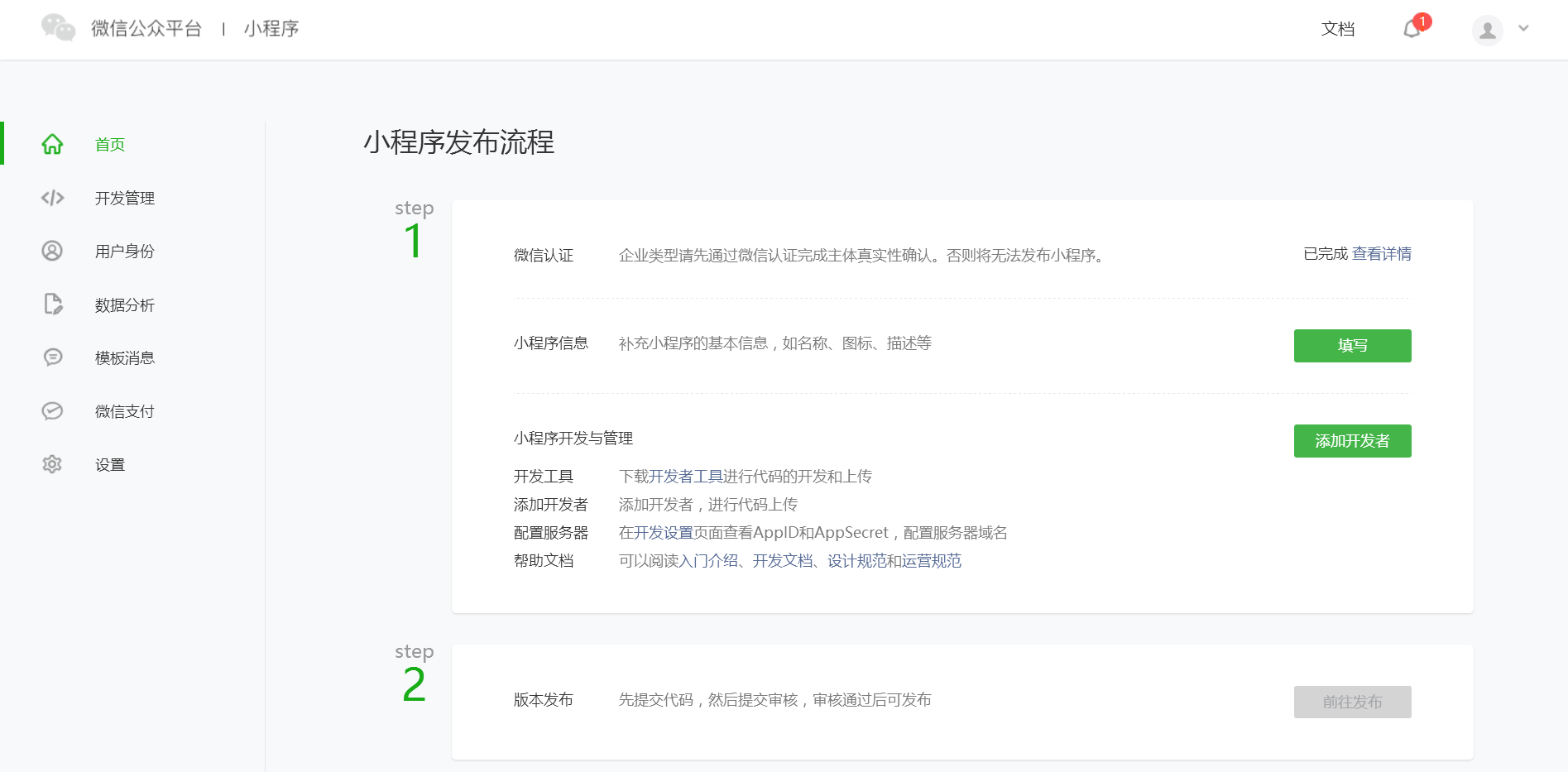Viewport: 1568px width, 772px height.
Task: Click the 小程序开发与管理 label
Action: click(x=573, y=439)
